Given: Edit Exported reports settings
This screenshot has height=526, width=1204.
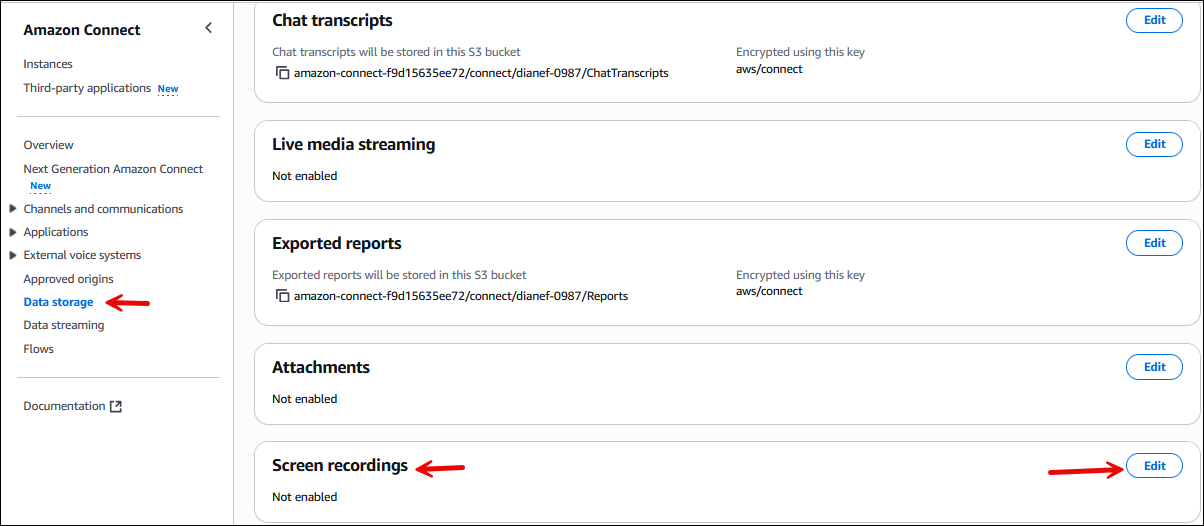Looking at the screenshot, I should [x=1154, y=243].
